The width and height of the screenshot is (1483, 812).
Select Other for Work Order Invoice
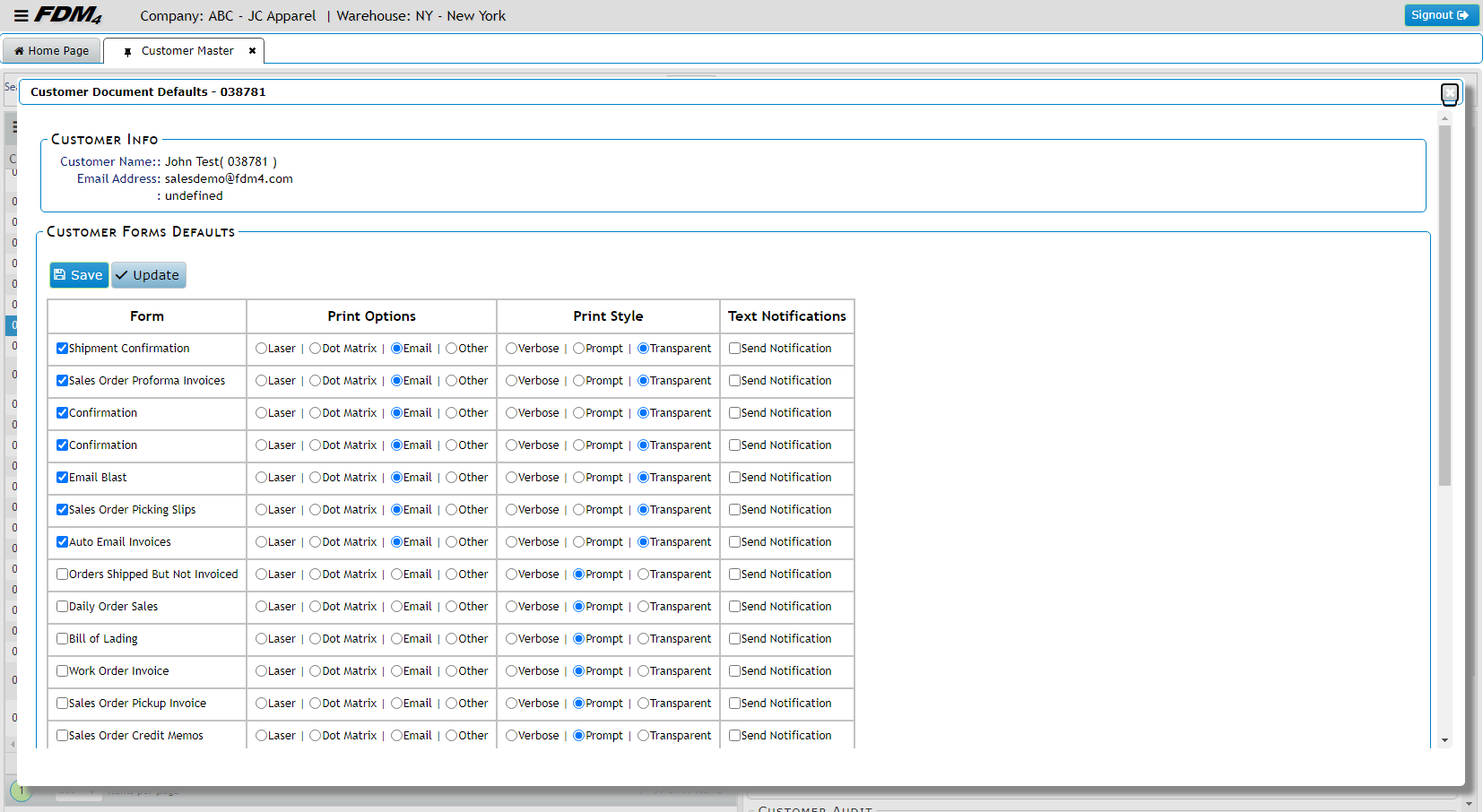[452, 671]
